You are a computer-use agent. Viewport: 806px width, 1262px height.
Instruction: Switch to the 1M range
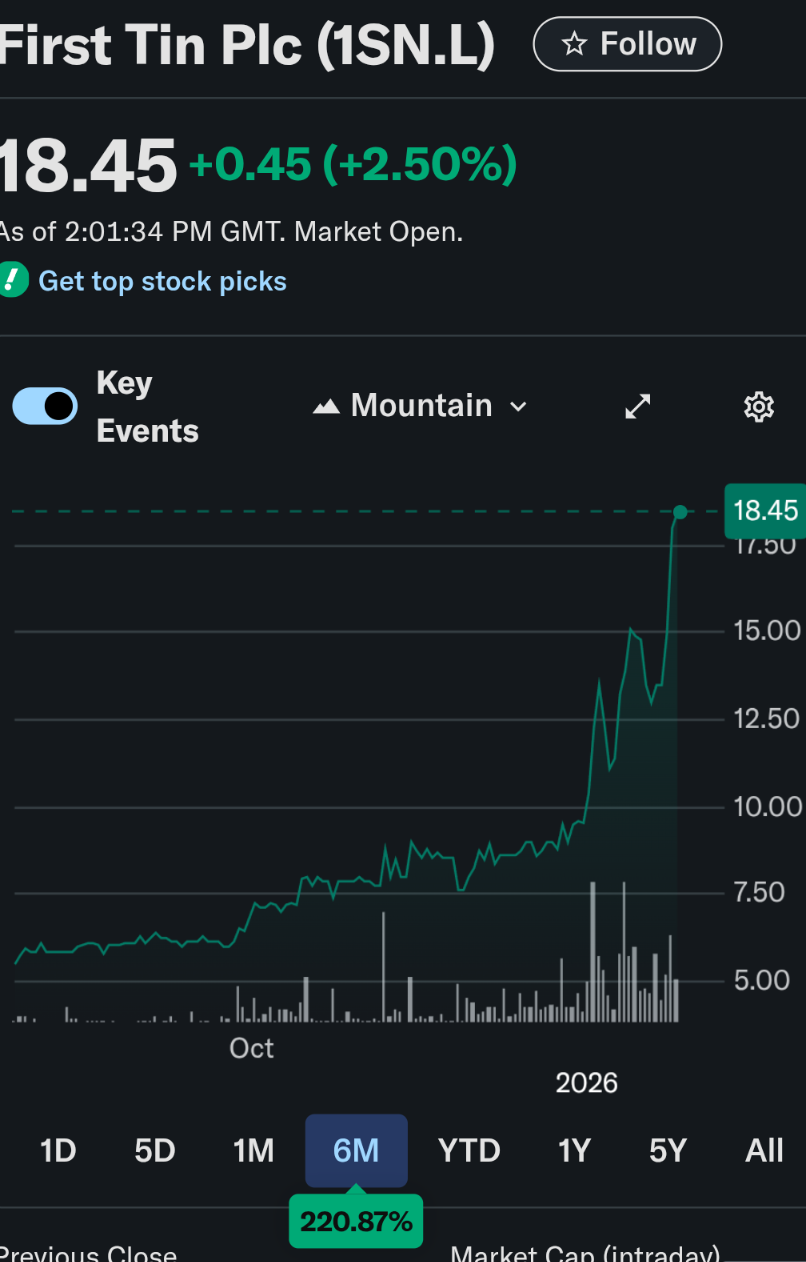tap(253, 1151)
